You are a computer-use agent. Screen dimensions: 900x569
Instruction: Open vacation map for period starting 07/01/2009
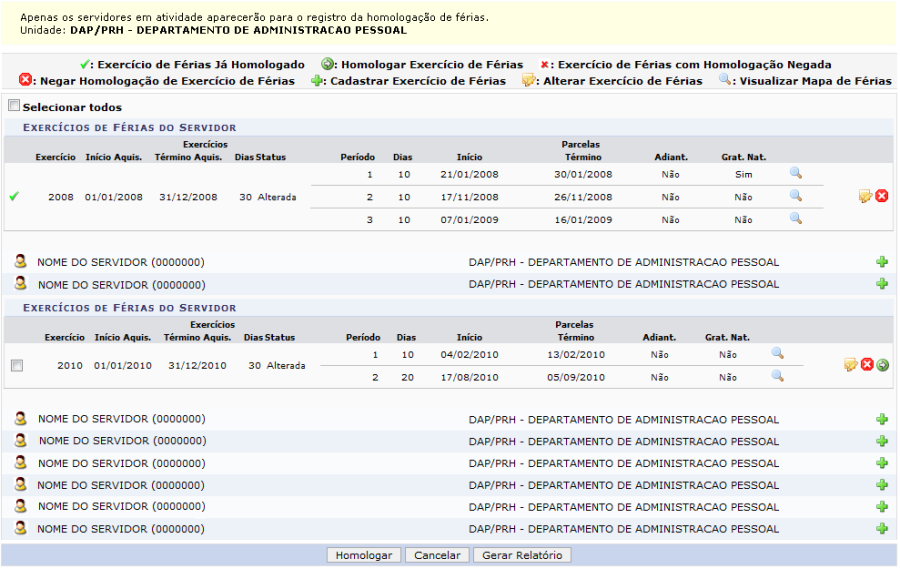click(x=796, y=218)
